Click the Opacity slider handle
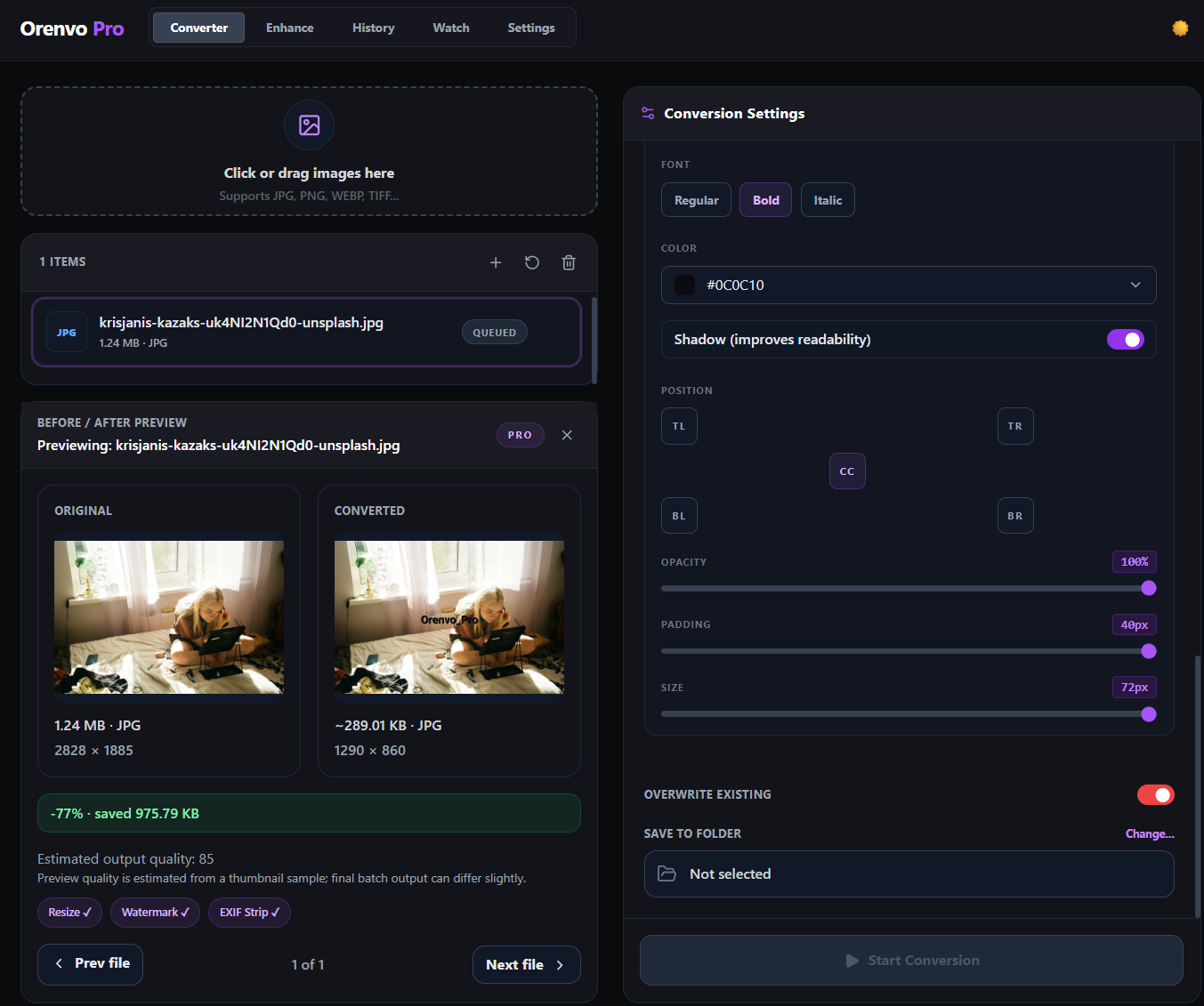1204x1006 pixels. click(1149, 588)
